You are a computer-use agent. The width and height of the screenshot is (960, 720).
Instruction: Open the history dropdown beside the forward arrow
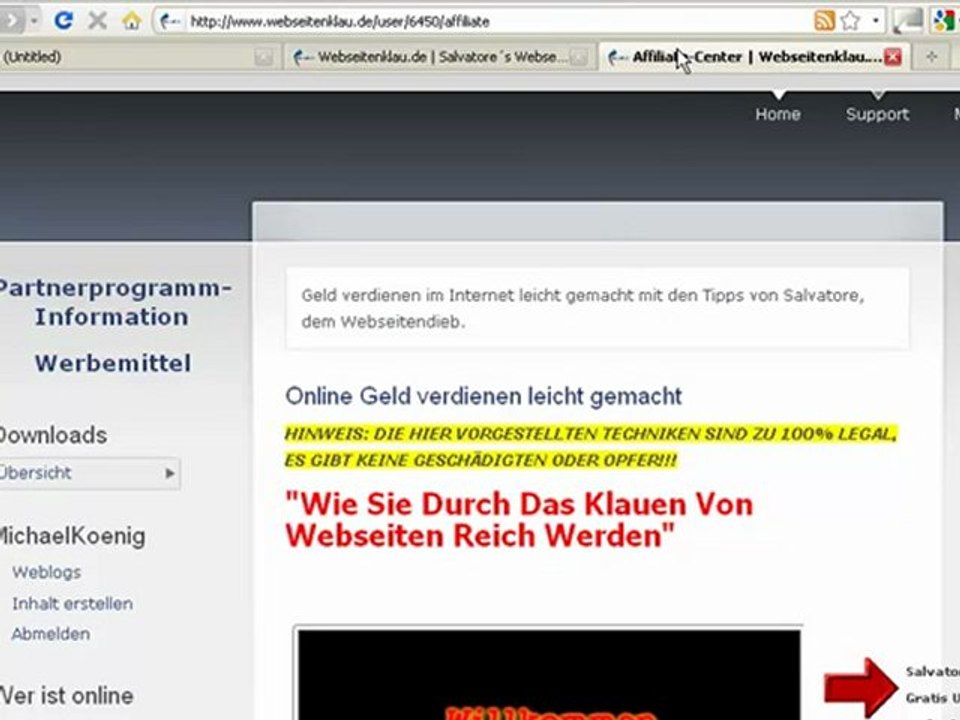tap(34, 21)
